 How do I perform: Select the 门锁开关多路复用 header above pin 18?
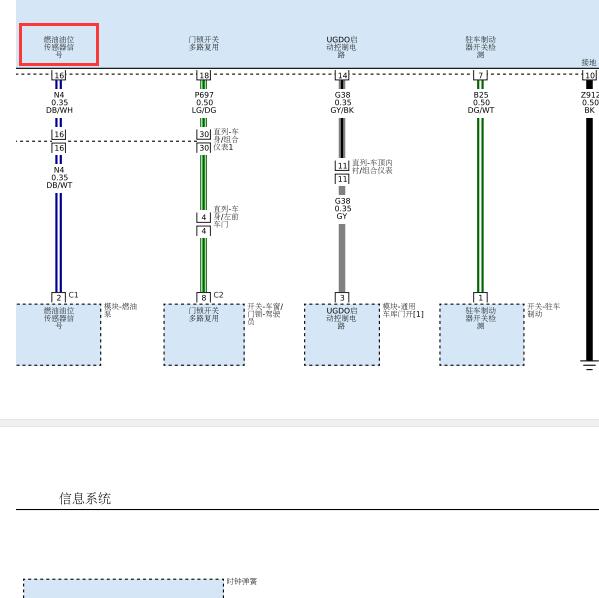204,43
